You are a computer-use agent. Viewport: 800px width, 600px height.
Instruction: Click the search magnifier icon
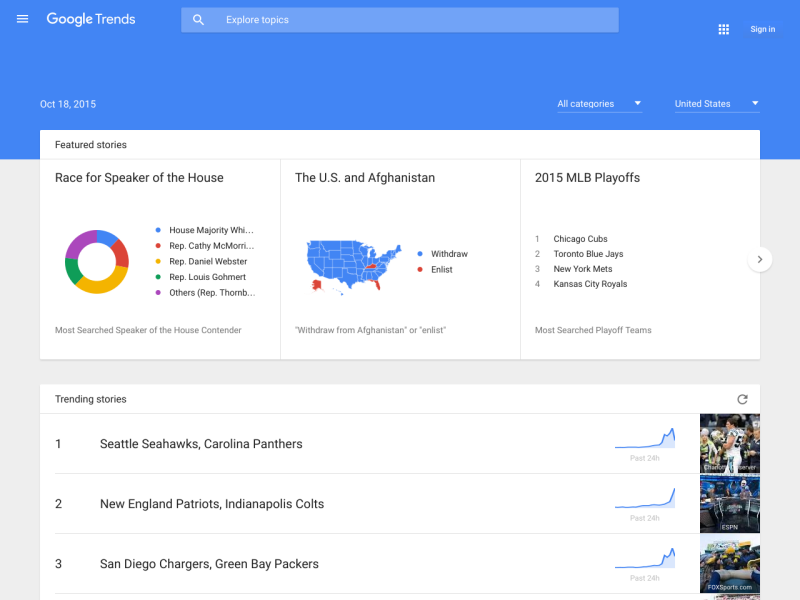pyautogui.click(x=199, y=20)
